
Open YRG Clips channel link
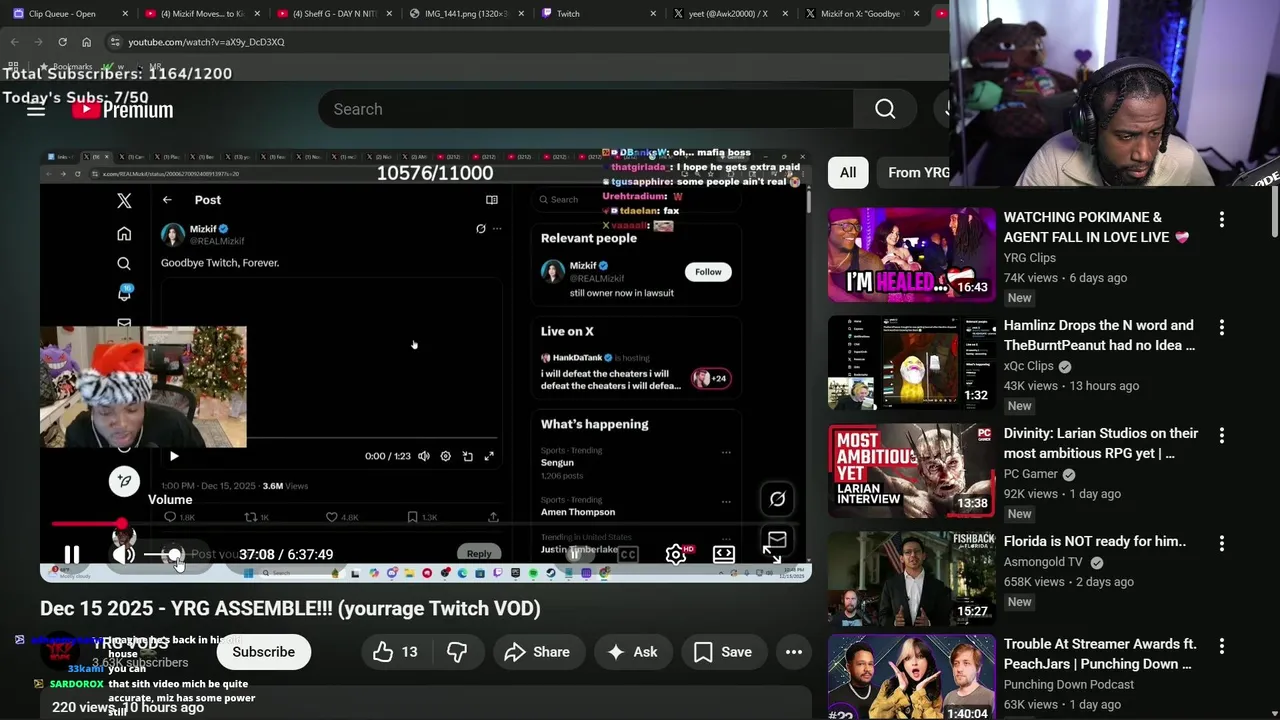[x=1029, y=257]
